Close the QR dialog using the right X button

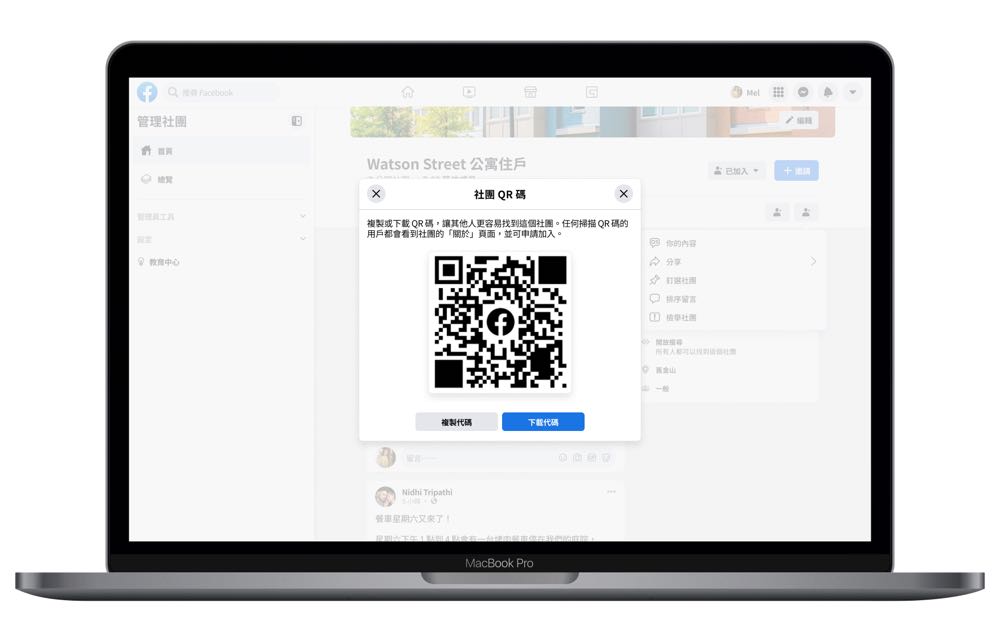[624, 194]
